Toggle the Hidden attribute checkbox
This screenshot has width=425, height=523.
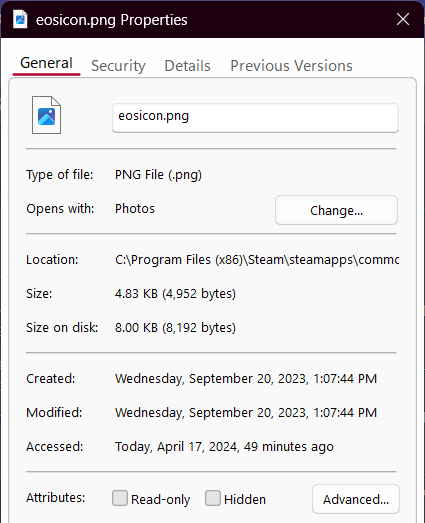tap(212, 498)
